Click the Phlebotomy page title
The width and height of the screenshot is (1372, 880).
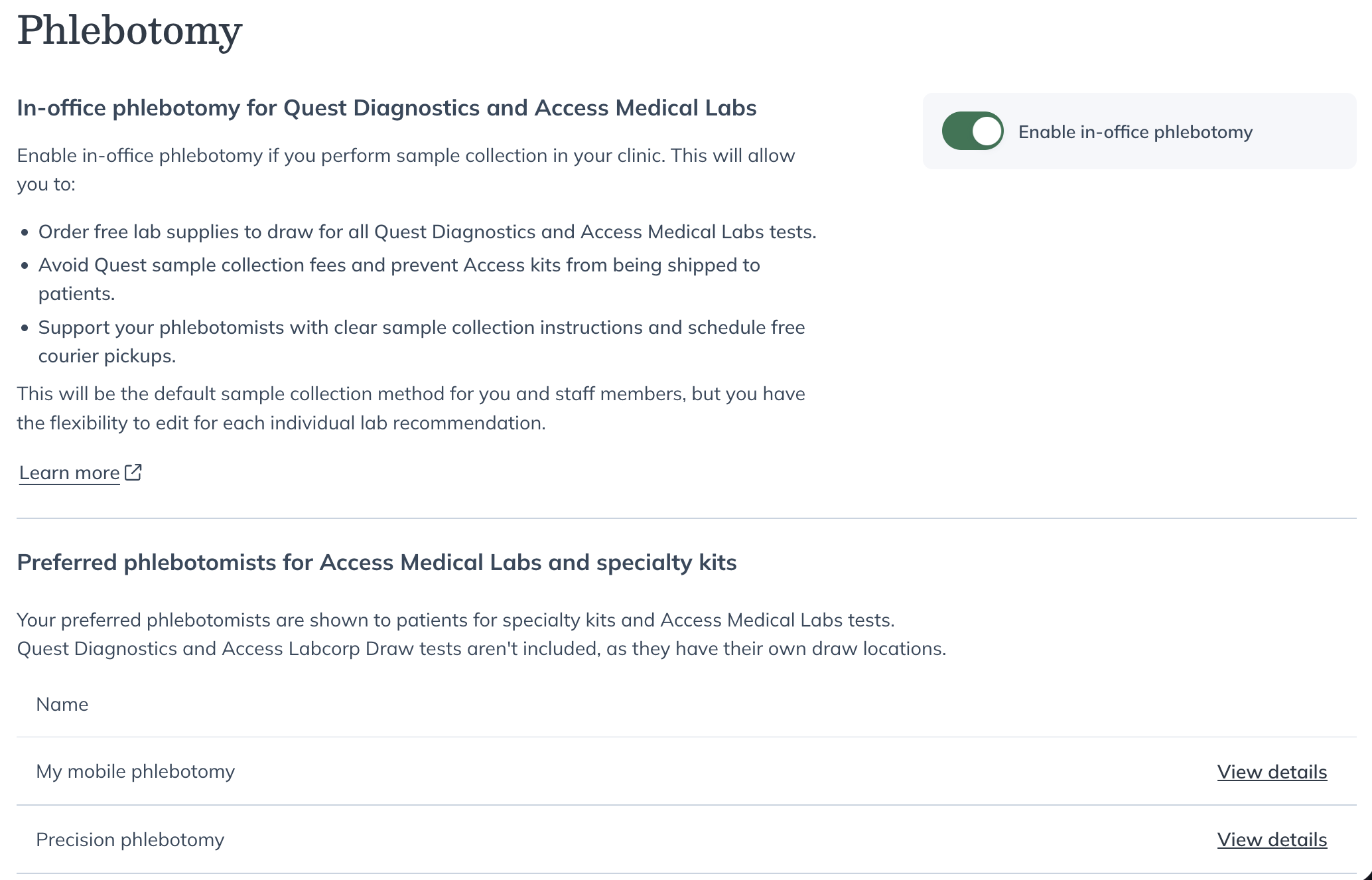[129, 31]
